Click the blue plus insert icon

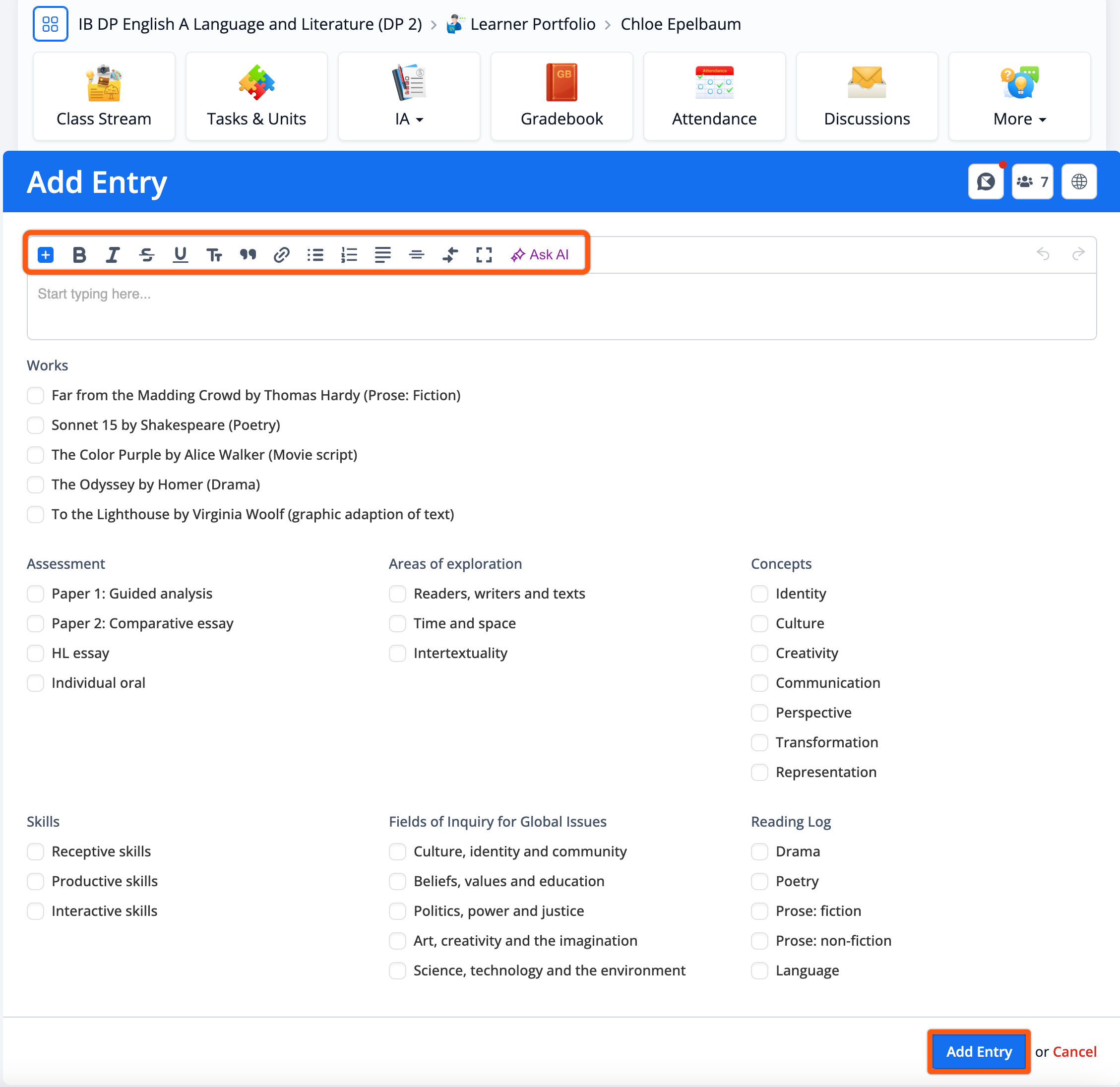pos(46,255)
